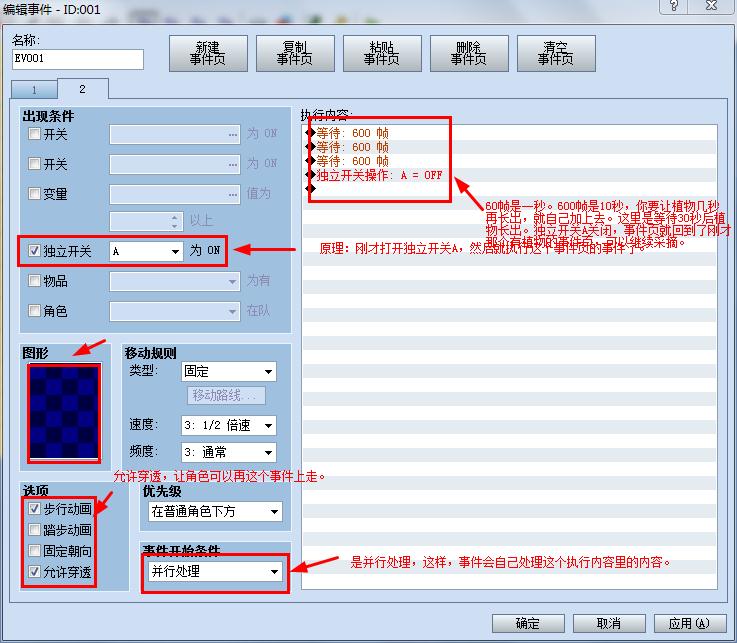Open the 速度 3: 1/2 倍速 dropdown
This screenshot has height=643, width=737.
[x=229, y=425]
